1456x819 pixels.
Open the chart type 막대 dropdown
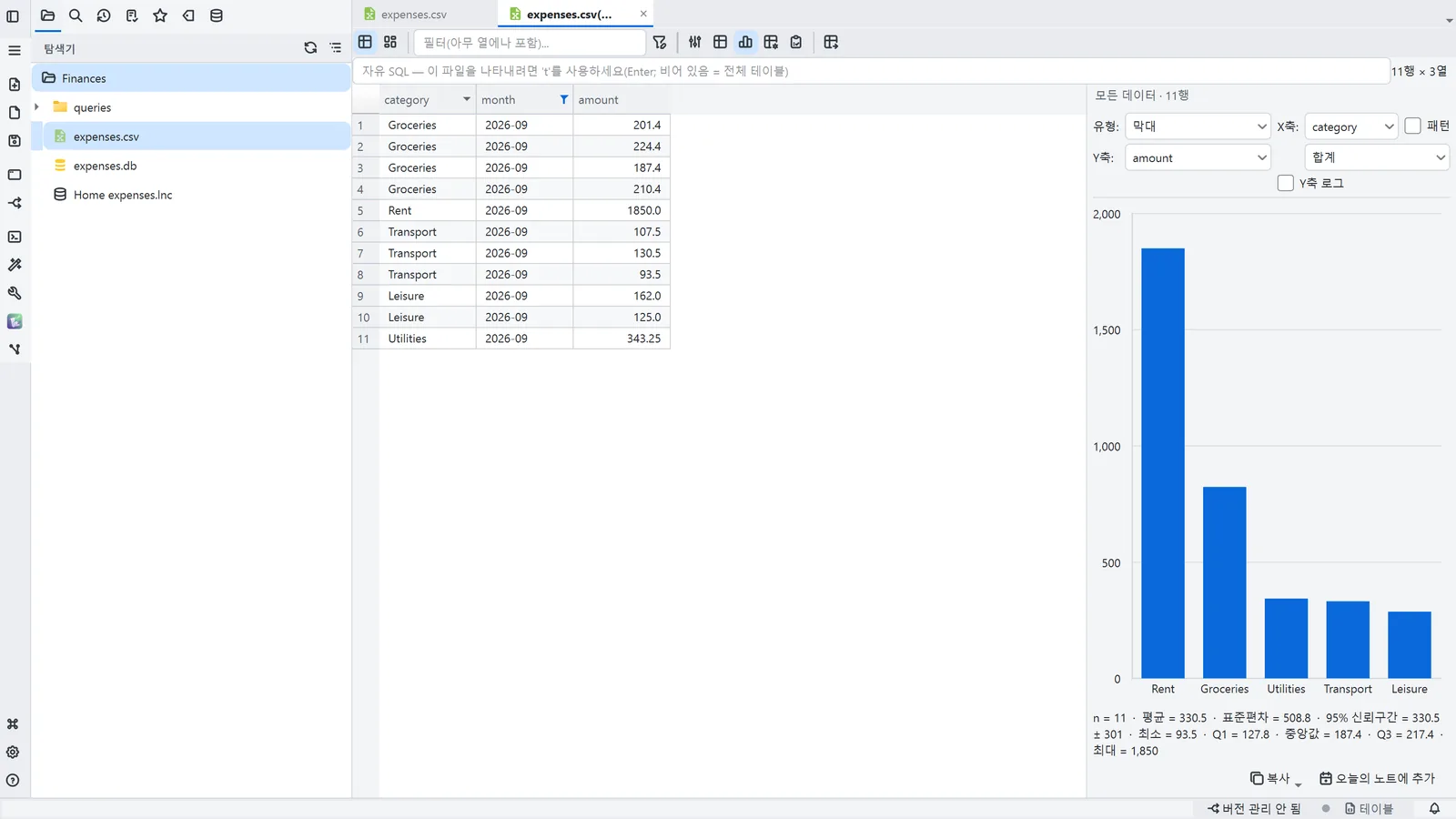(1198, 126)
